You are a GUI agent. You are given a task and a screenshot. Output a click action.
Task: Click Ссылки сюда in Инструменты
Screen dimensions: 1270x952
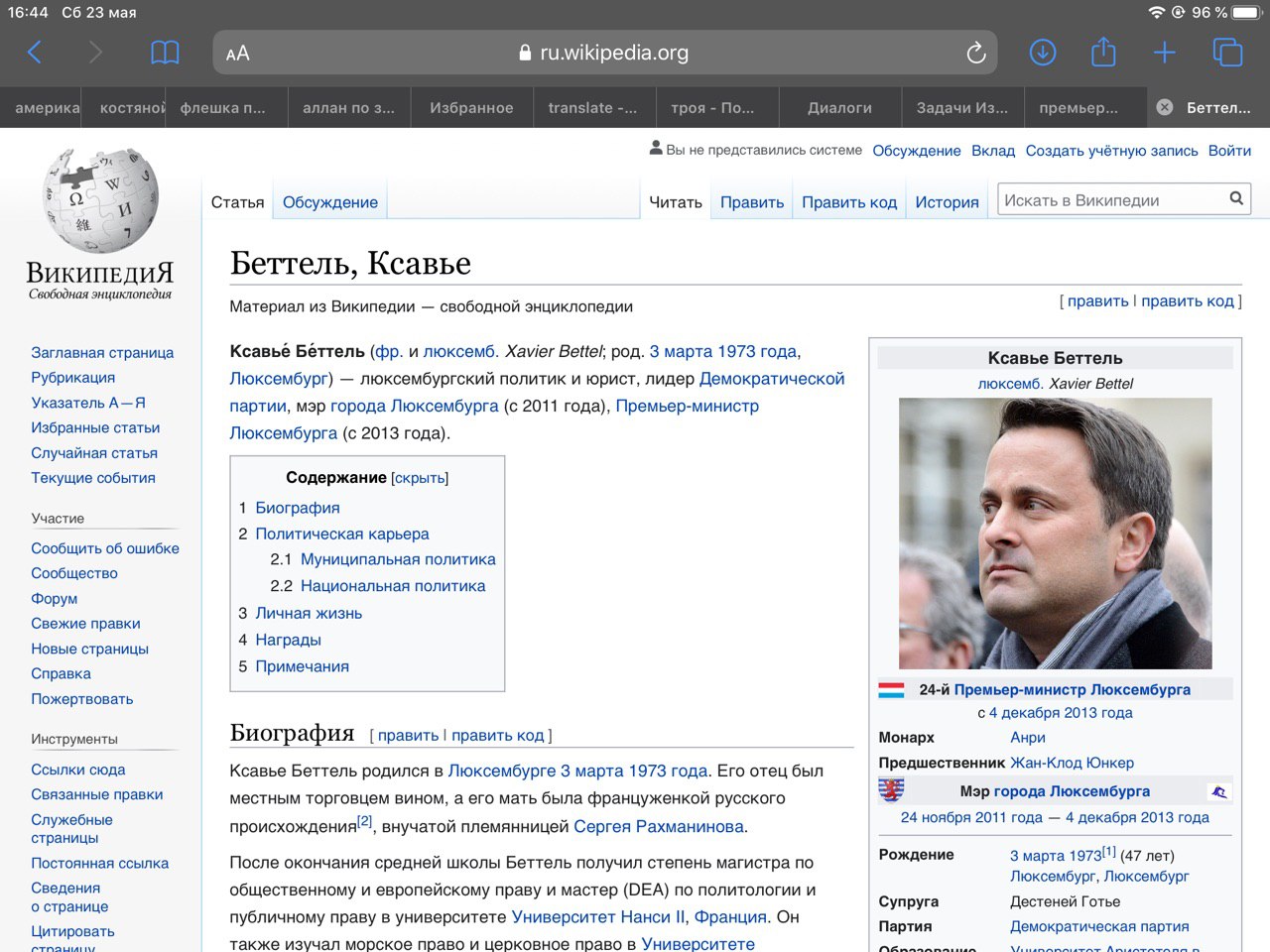click(x=77, y=769)
